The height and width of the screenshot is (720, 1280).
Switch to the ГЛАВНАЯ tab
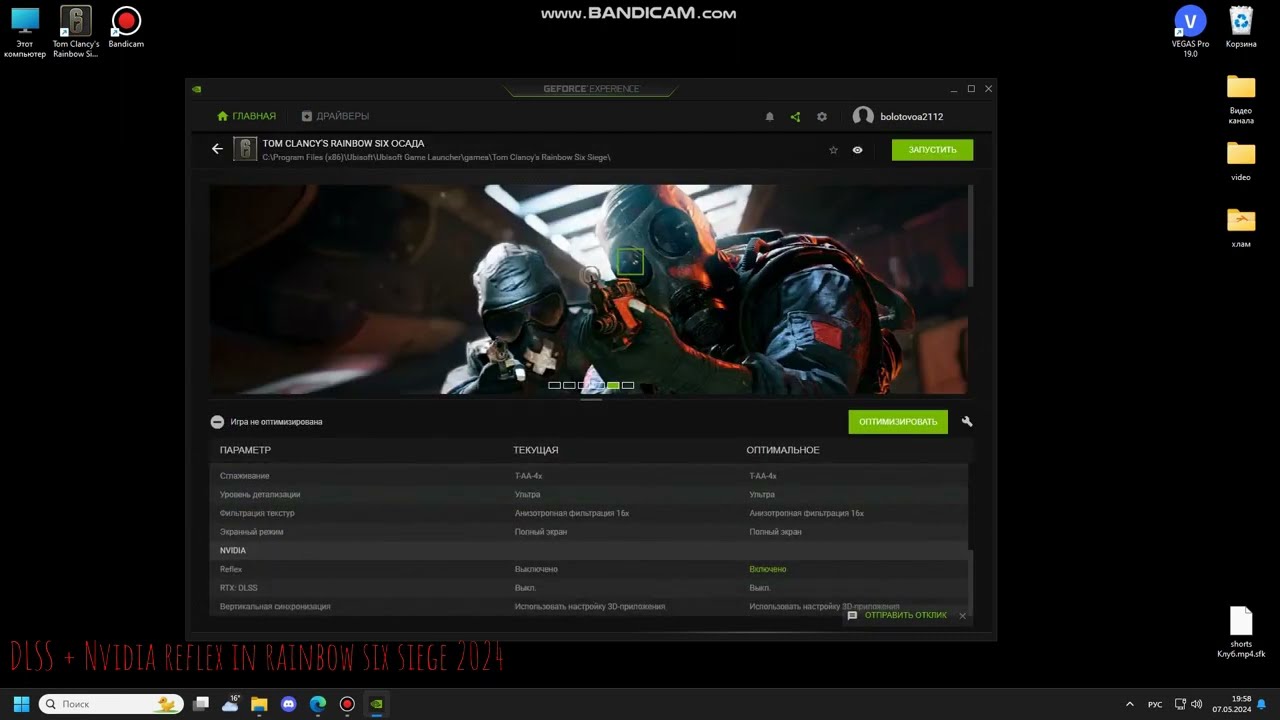[246, 117]
